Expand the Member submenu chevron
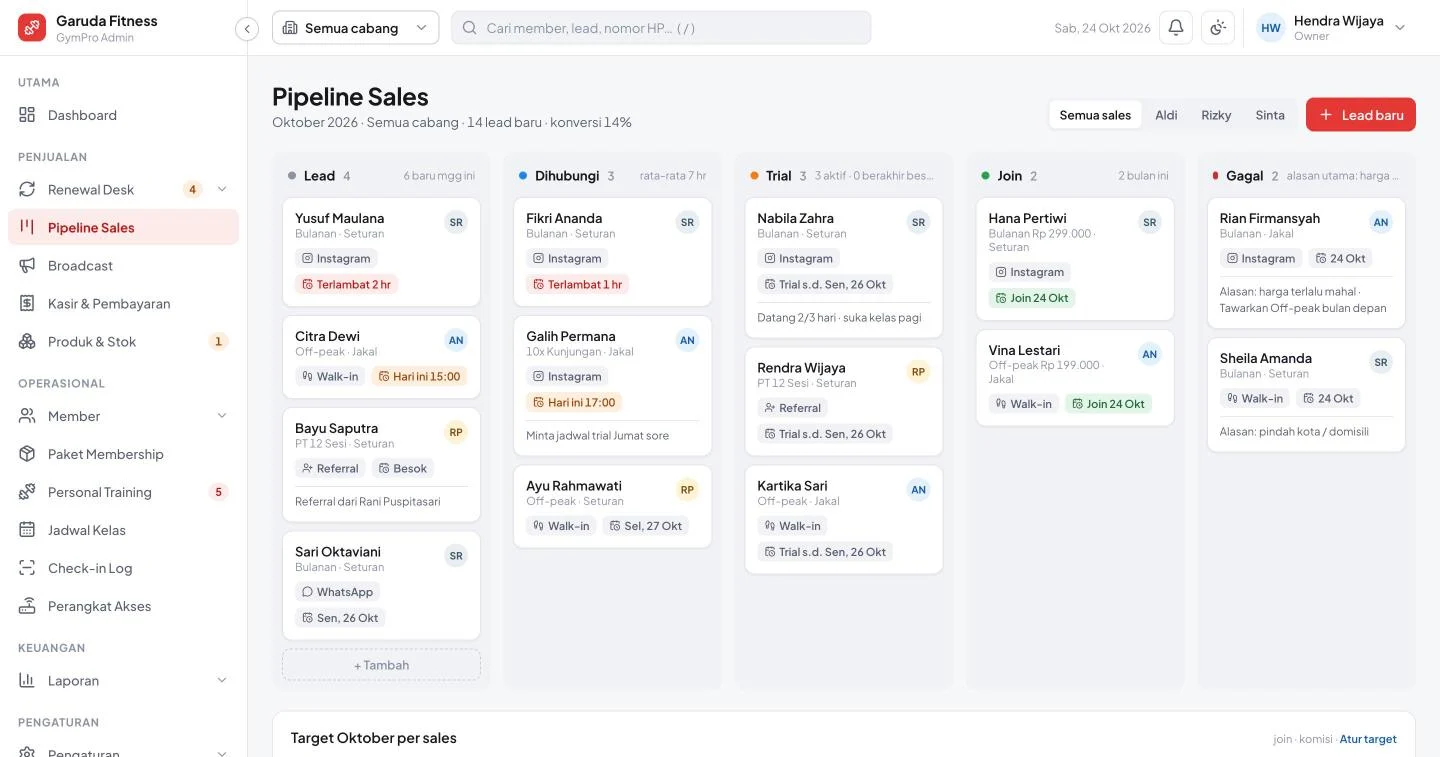 click(222, 416)
